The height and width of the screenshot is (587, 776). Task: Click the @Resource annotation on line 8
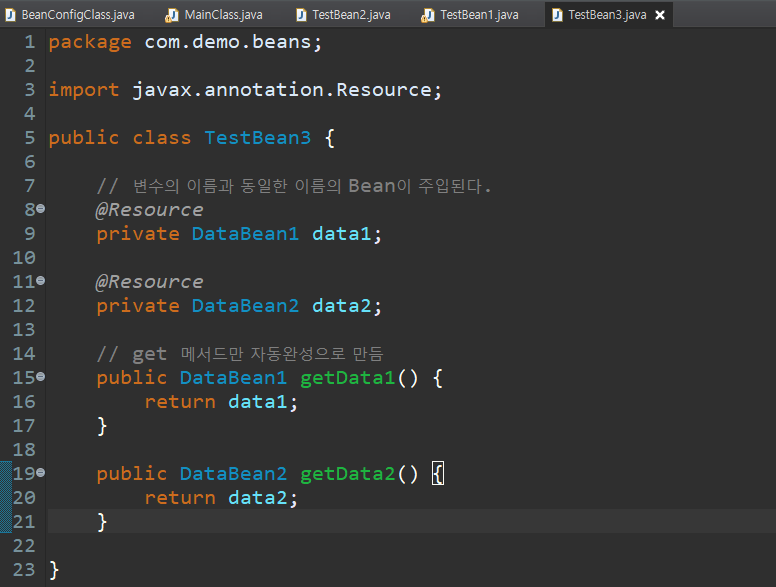pyautogui.click(x=149, y=210)
